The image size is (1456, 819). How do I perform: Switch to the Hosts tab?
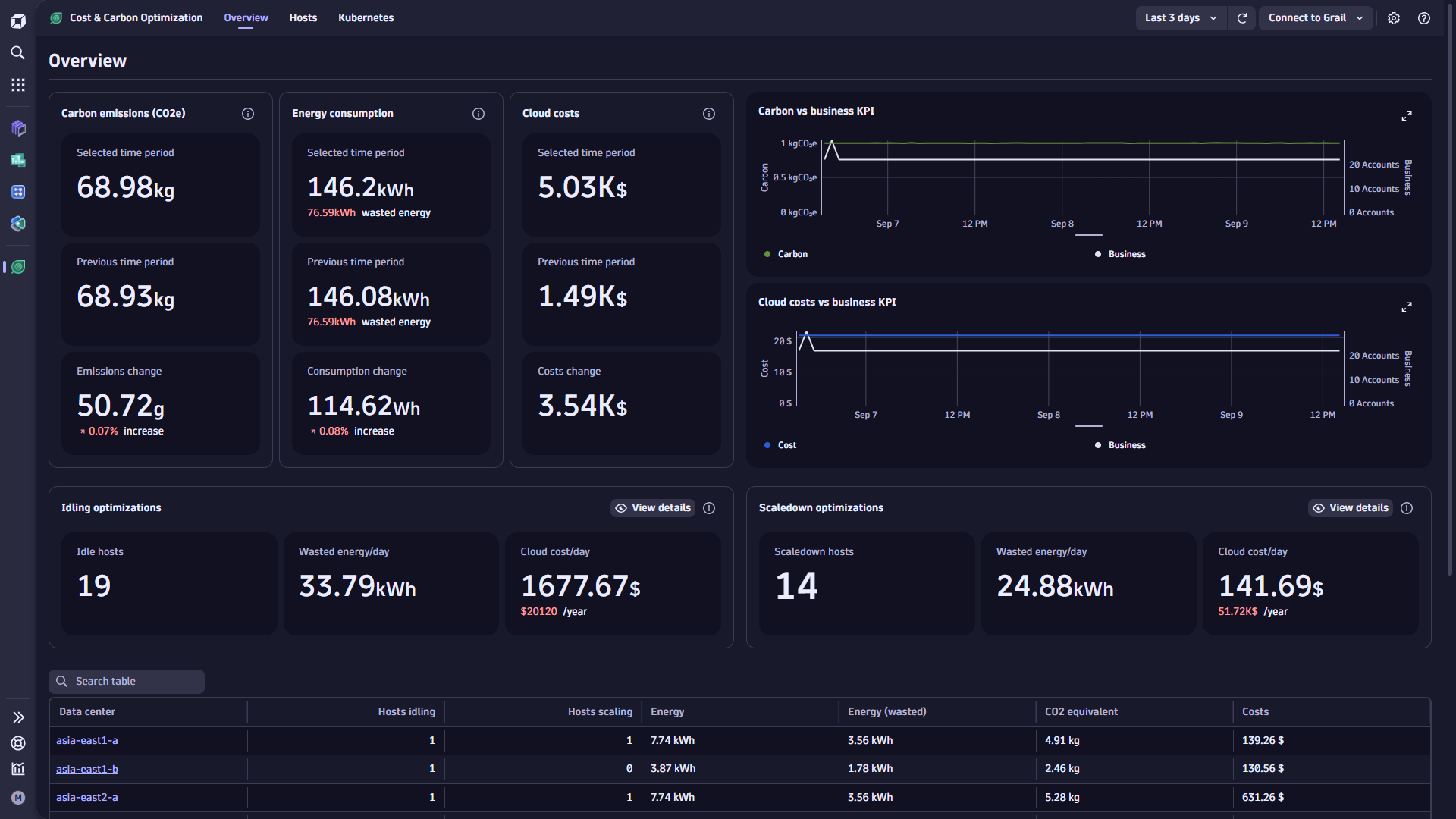click(303, 17)
